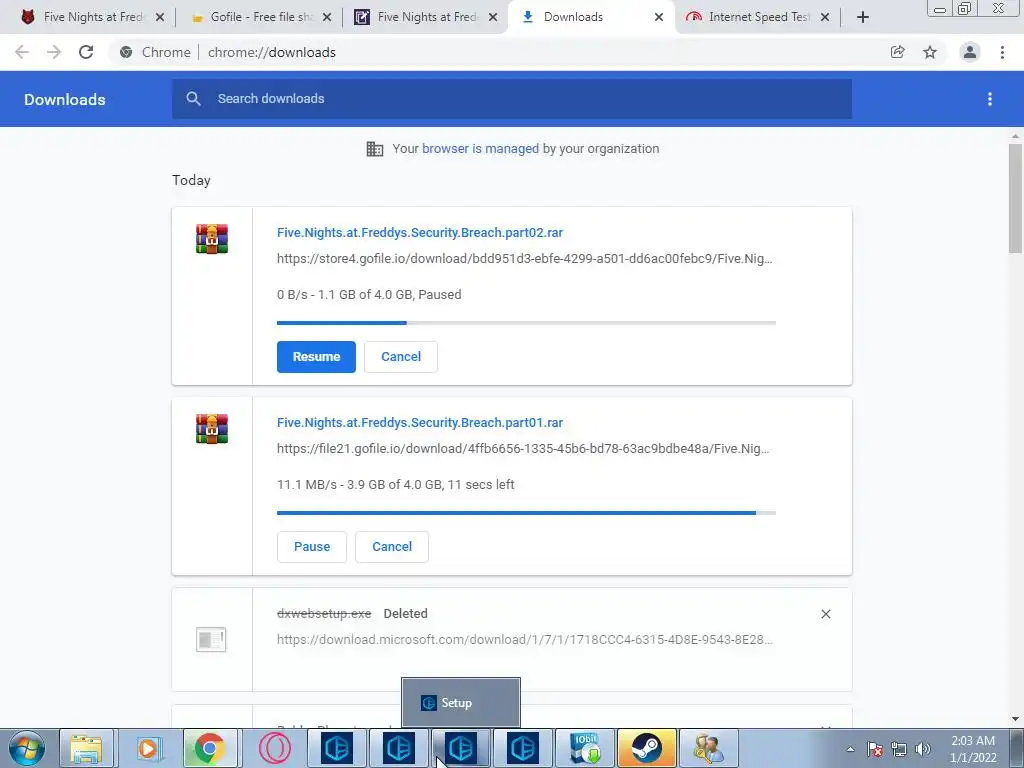Click the site info Chrome icon
The image size is (1024, 768).
click(x=126, y=52)
